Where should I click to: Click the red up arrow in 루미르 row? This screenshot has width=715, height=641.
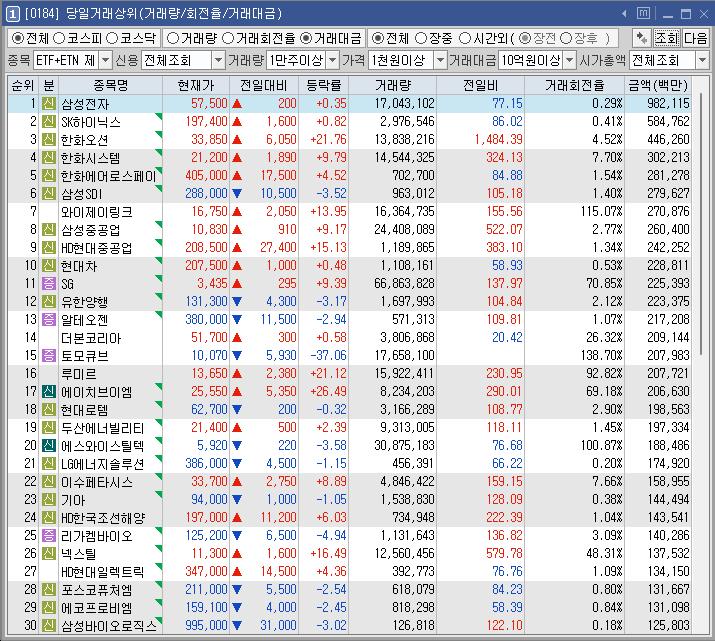[237, 373]
